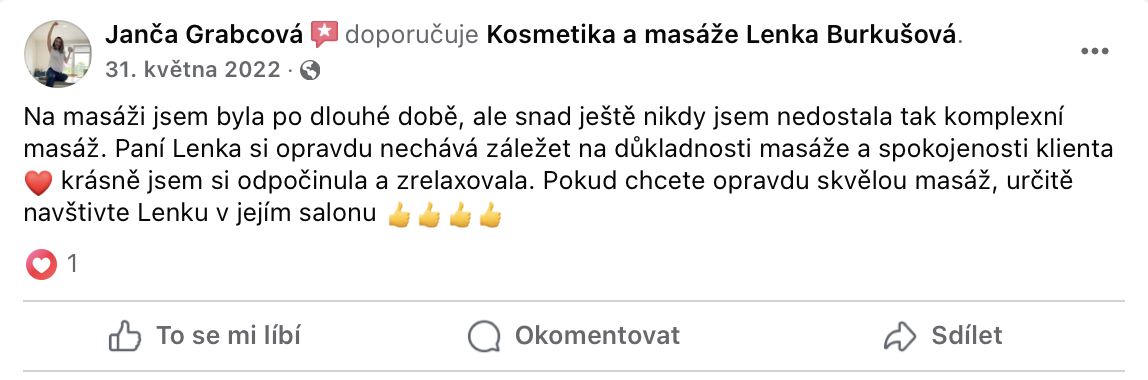Select the Okomentovat comment button label

tap(597, 336)
